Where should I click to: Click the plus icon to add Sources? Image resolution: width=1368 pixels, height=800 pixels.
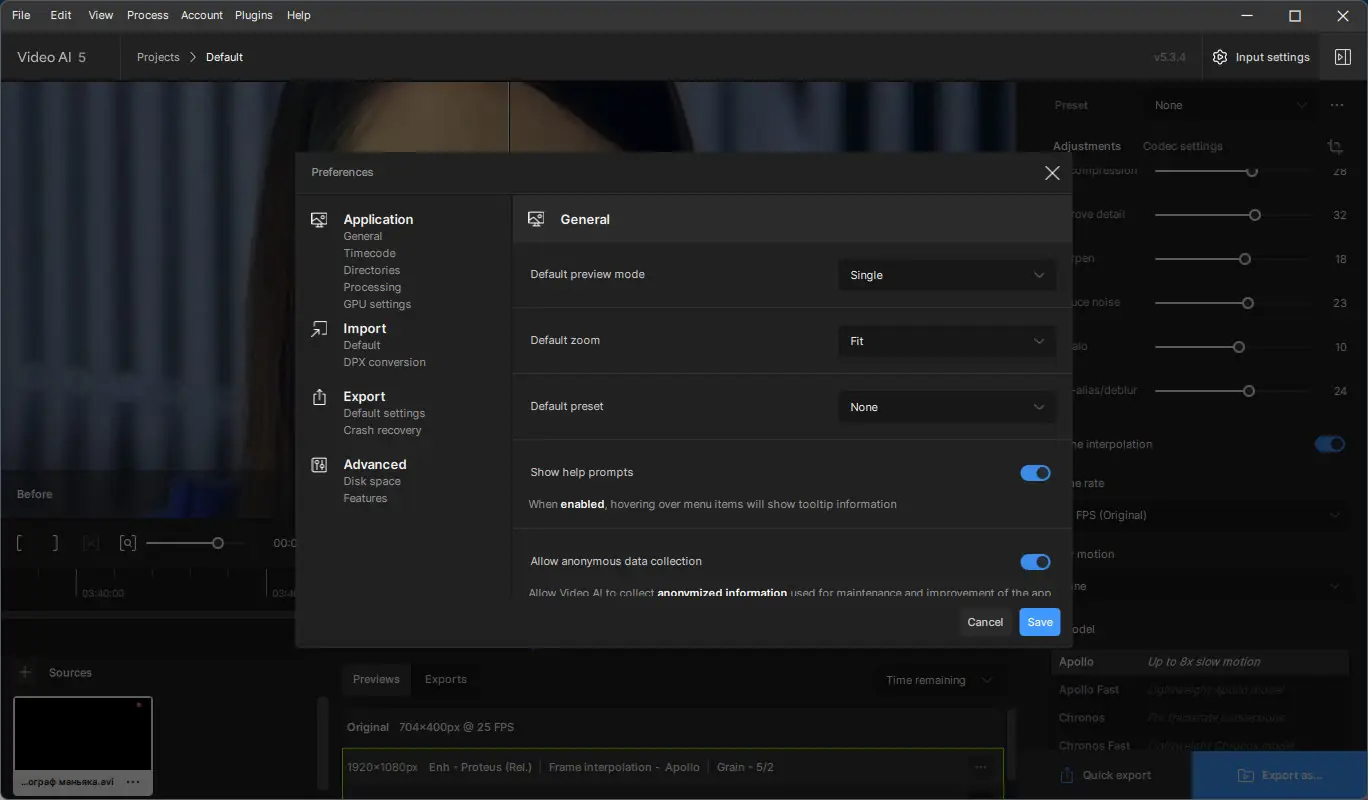[25, 672]
